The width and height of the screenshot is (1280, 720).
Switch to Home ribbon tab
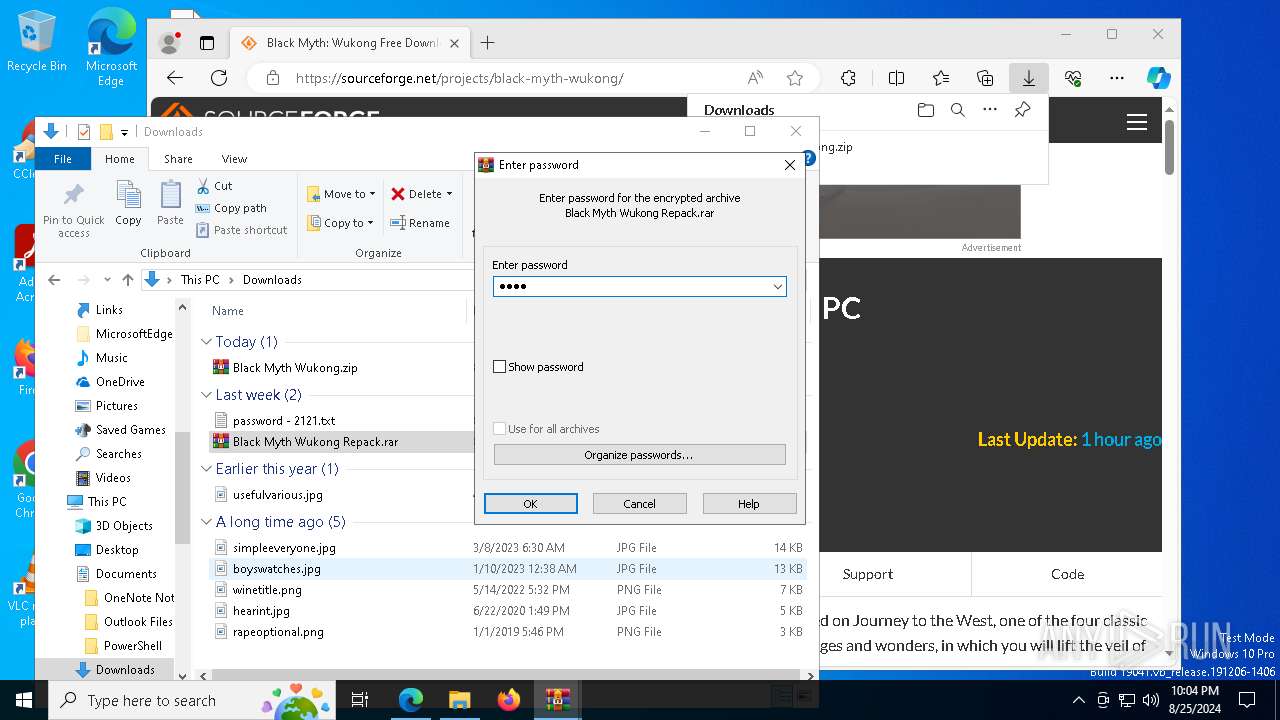pyautogui.click(x=119, y=159)
